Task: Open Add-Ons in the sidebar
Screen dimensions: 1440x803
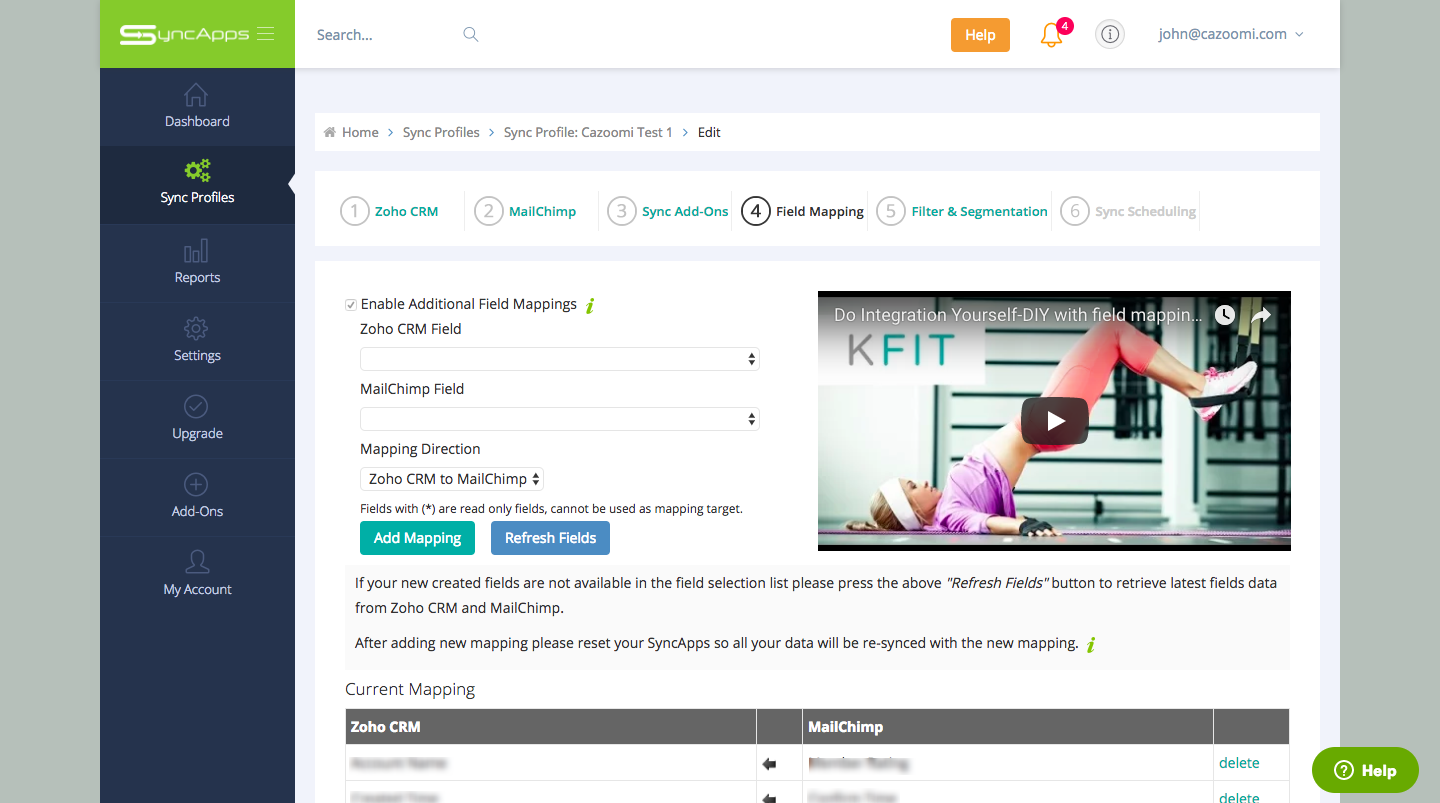Action: pyautogui.click(x=197, y=497)
